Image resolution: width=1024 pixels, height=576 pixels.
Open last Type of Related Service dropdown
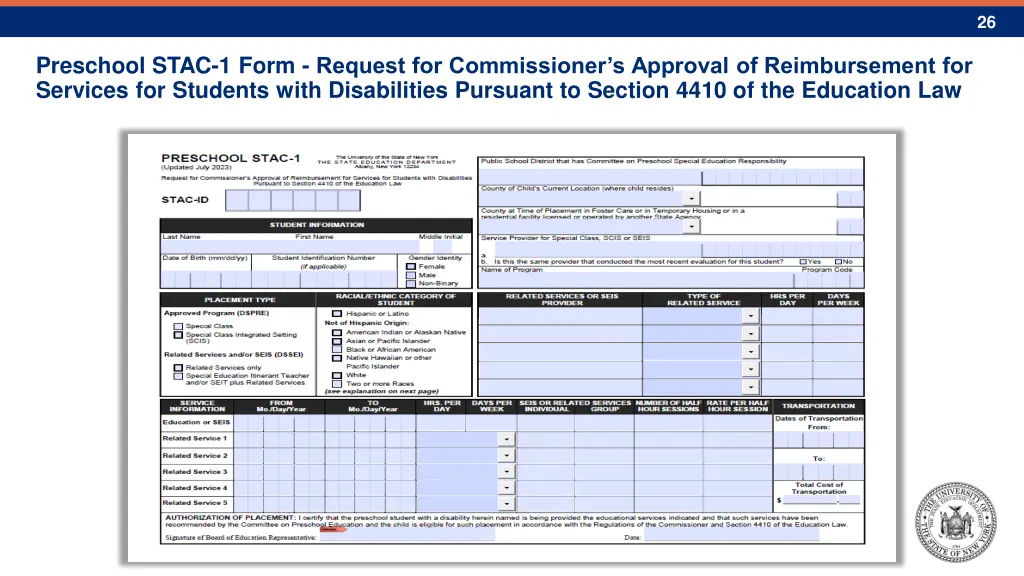751,387
